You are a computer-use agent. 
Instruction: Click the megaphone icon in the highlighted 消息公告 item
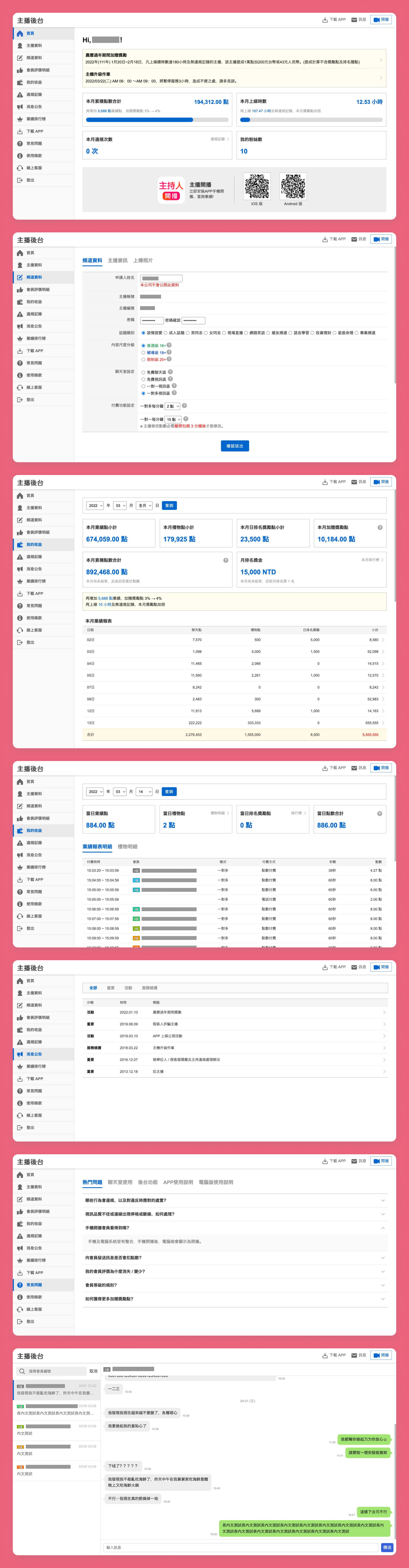pos(20,1054)
